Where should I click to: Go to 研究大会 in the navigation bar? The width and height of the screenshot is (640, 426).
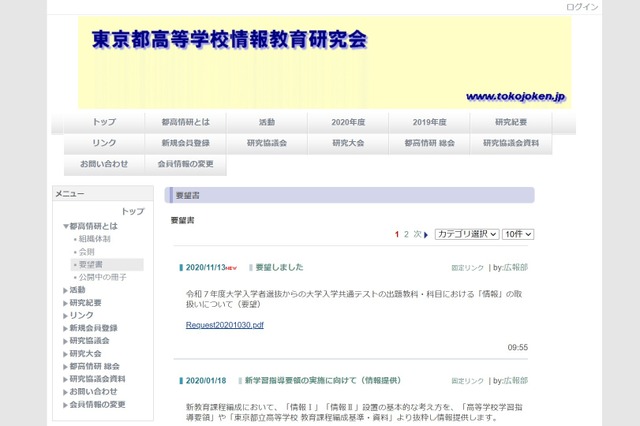point(348,143)
